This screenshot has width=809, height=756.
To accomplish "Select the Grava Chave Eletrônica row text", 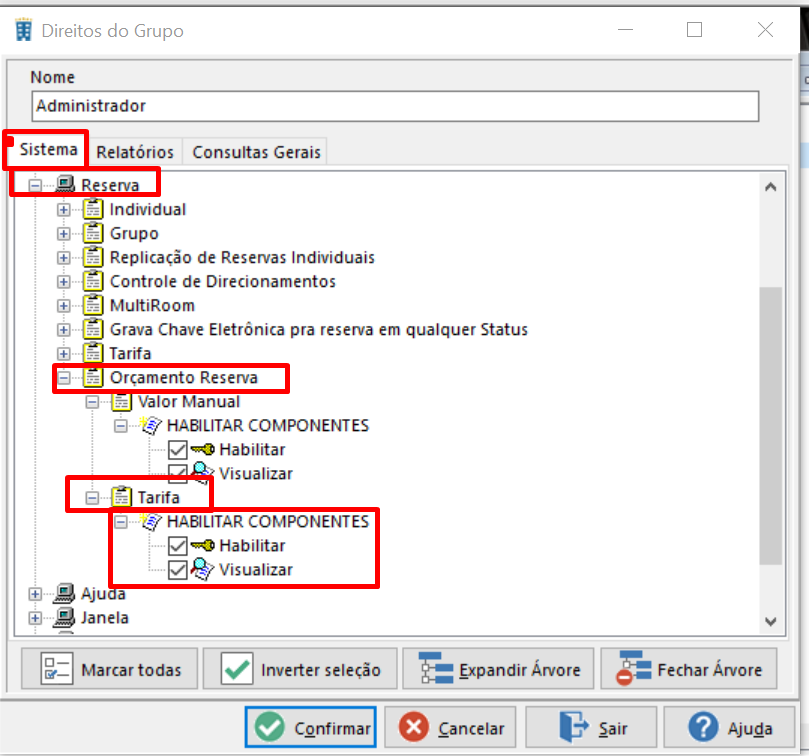I will click(x=318, y=329).
